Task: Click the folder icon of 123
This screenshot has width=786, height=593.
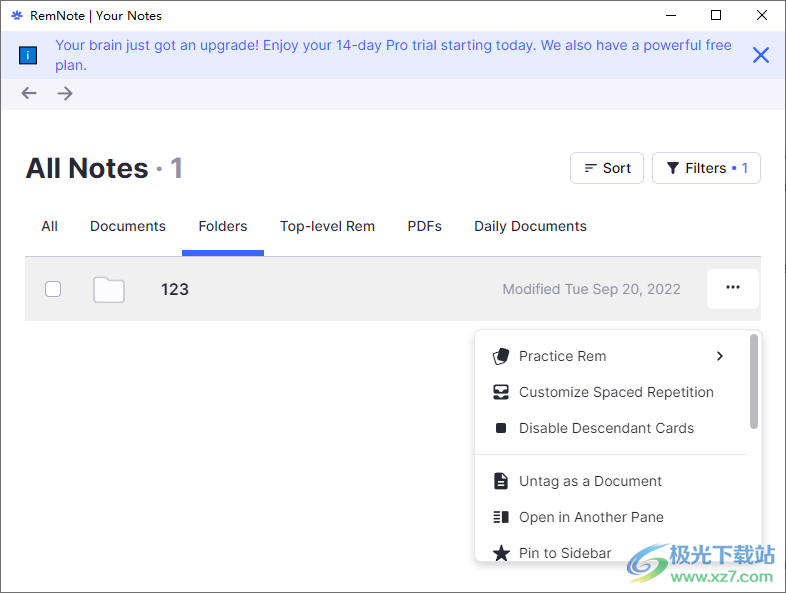Action: click(109, 289)
